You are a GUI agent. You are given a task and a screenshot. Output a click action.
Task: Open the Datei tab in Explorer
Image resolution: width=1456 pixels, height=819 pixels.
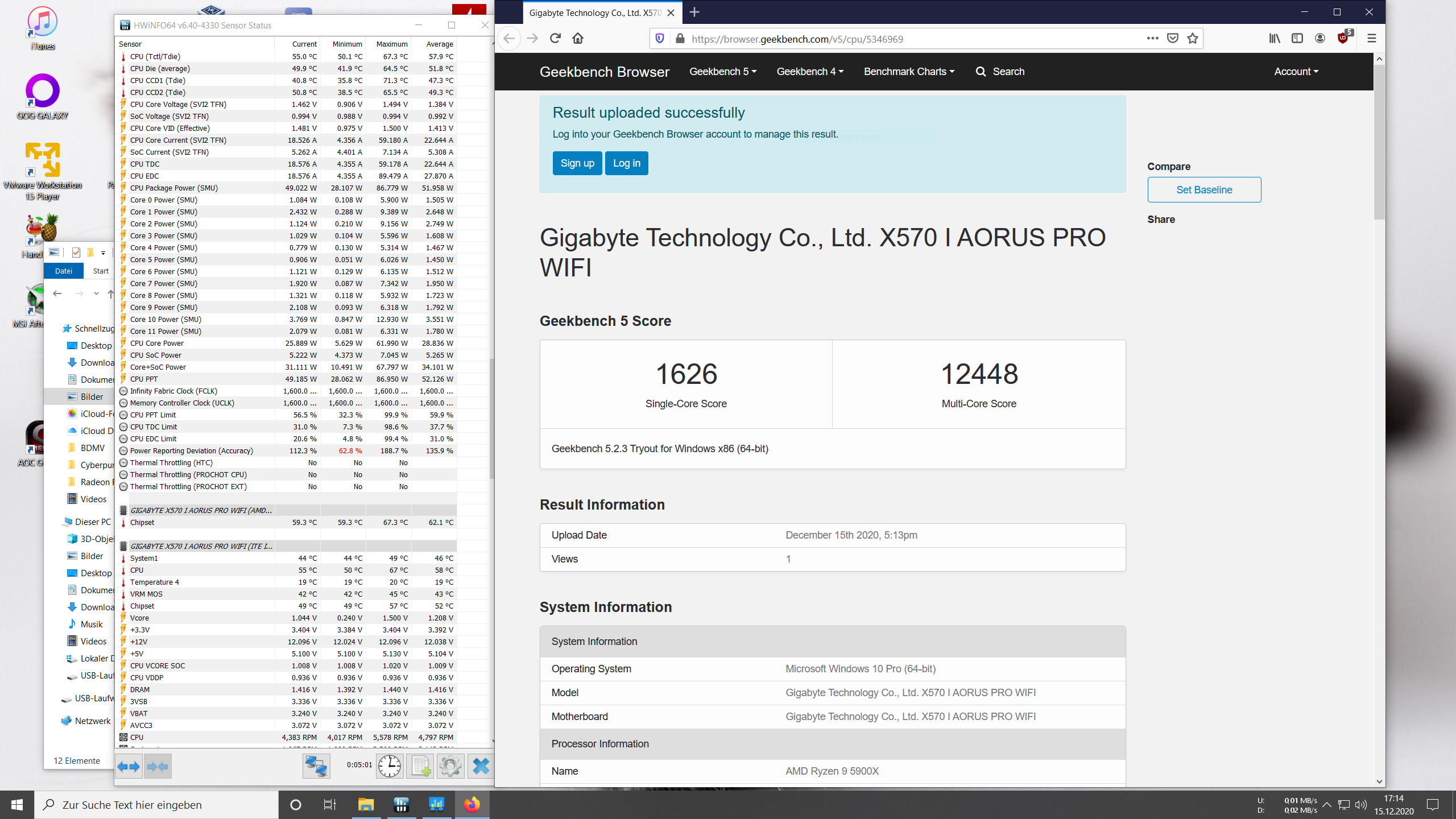click(64, 271)
